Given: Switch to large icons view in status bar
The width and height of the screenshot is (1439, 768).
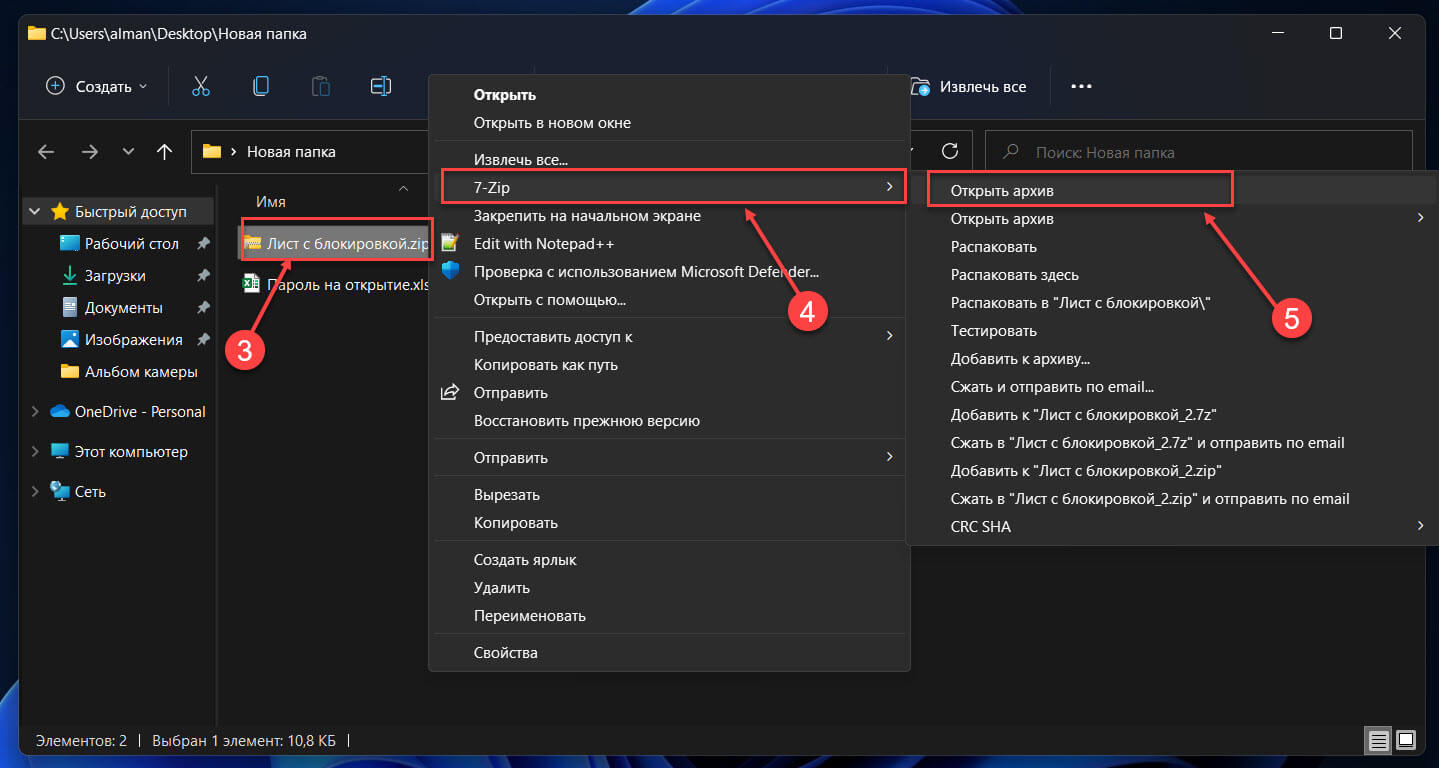Looking at the screenshot, I should [x=1406, y=741].
